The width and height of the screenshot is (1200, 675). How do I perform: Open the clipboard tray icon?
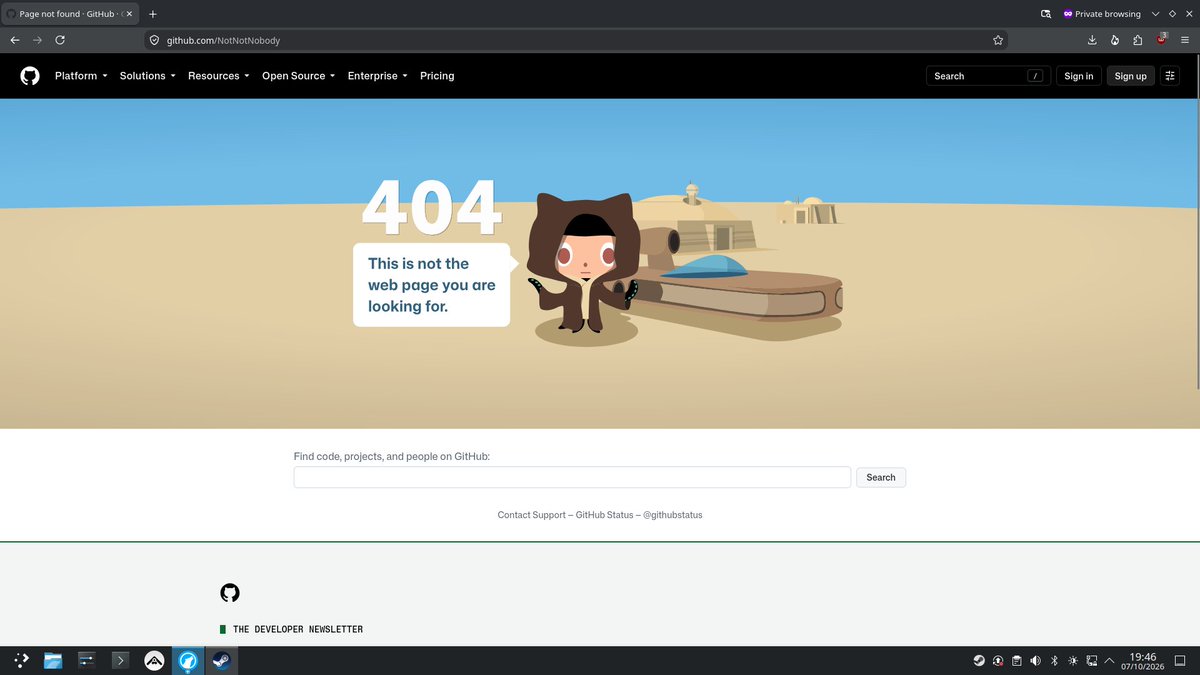1016,660
